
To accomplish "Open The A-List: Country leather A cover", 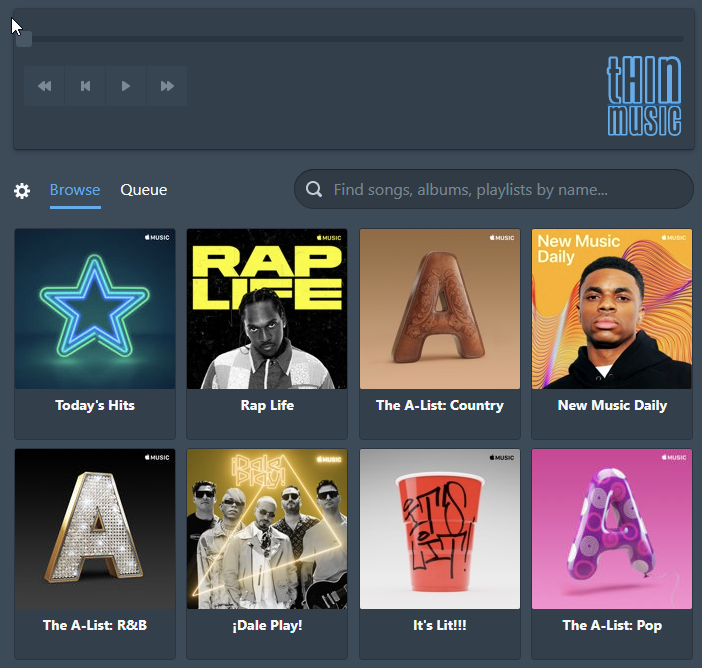I will [x=440, y=309].
